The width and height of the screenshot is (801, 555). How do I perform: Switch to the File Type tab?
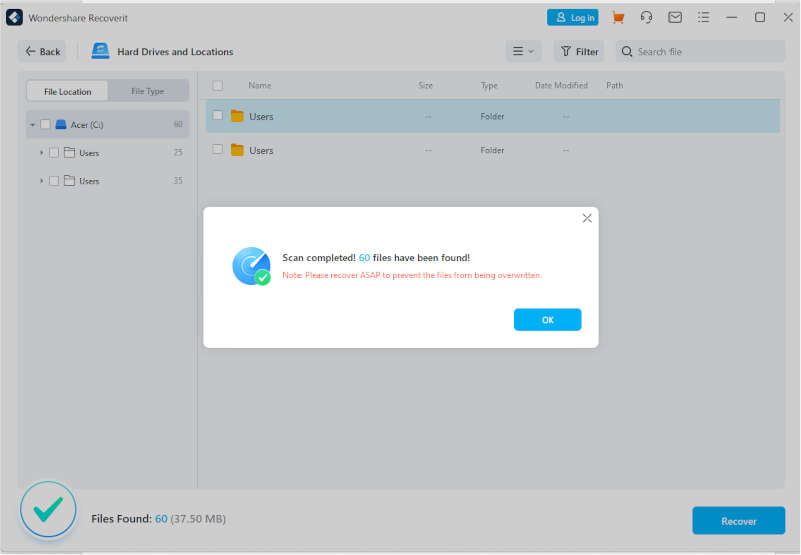[148, 91]
